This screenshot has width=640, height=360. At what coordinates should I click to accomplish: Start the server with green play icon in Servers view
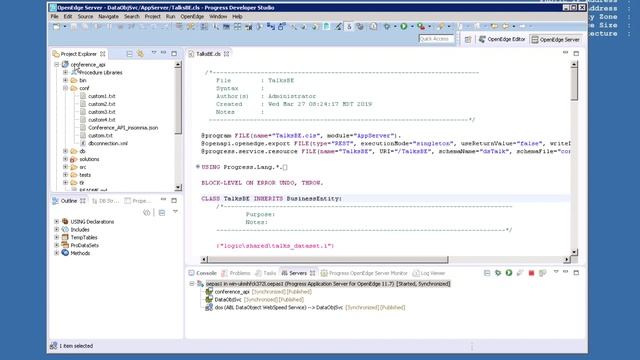click(509, 273)
